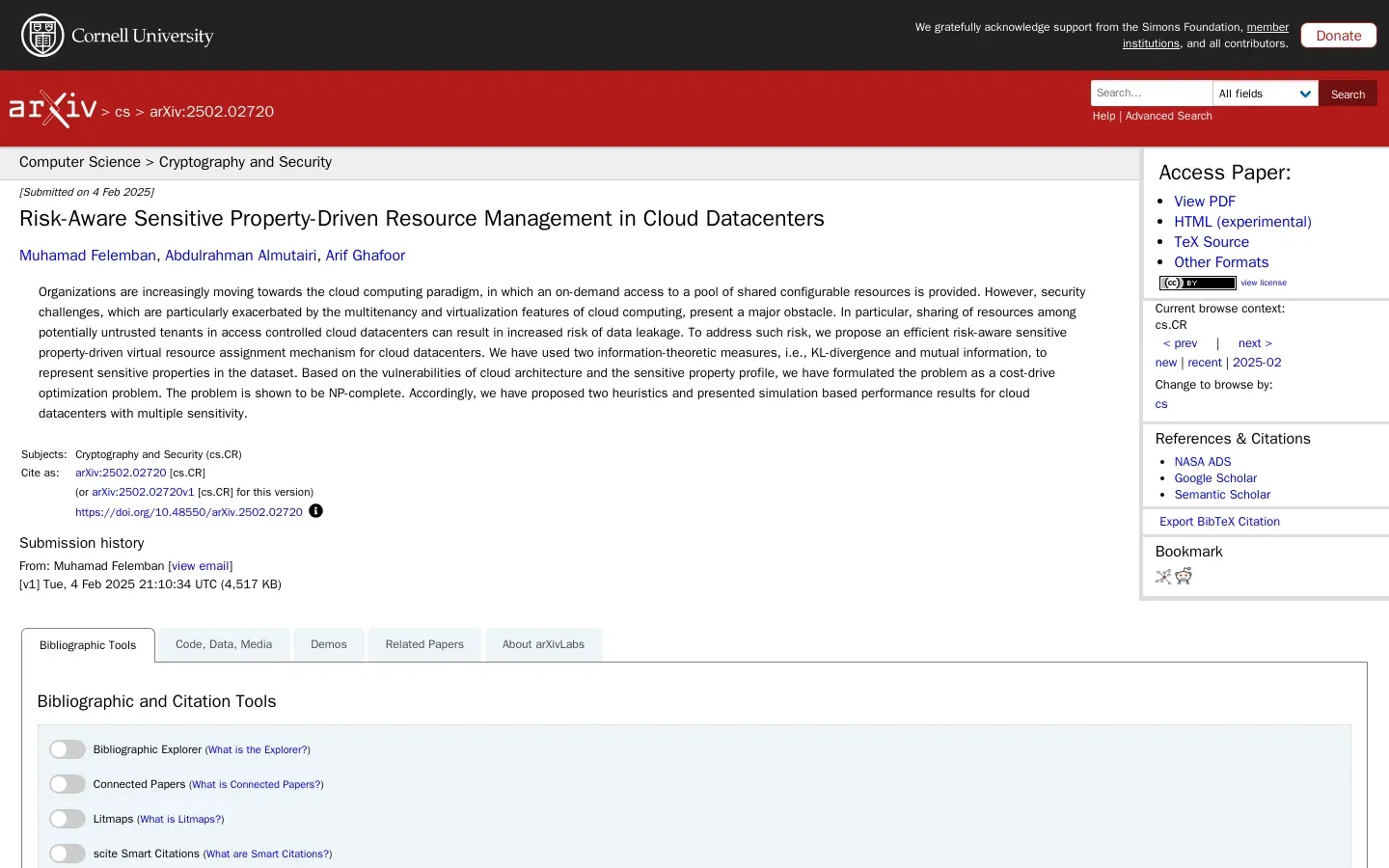Click Export BibTeX Citation

1219,522
